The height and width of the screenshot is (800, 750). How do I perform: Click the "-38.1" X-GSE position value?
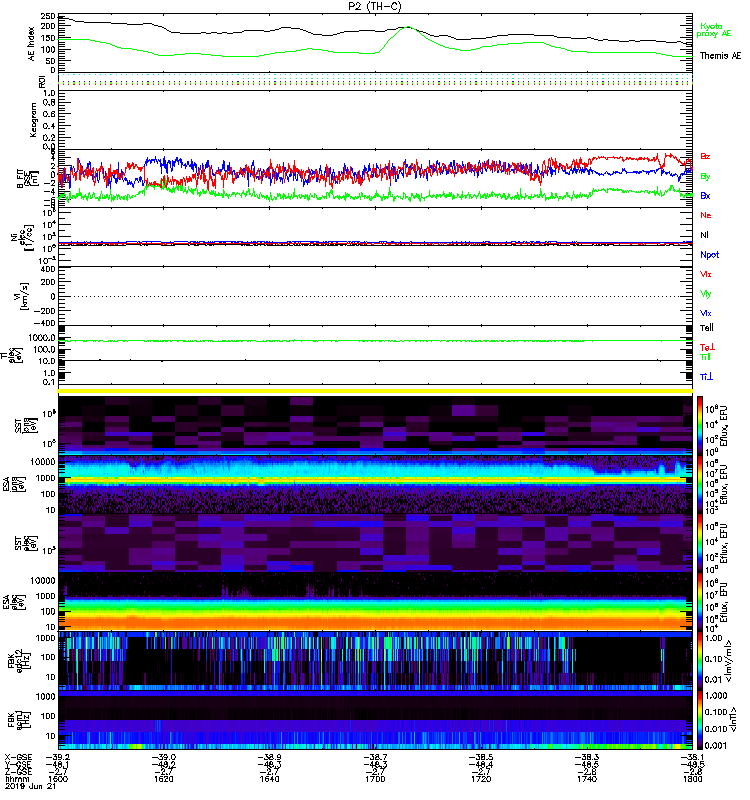tap(692, 758)
